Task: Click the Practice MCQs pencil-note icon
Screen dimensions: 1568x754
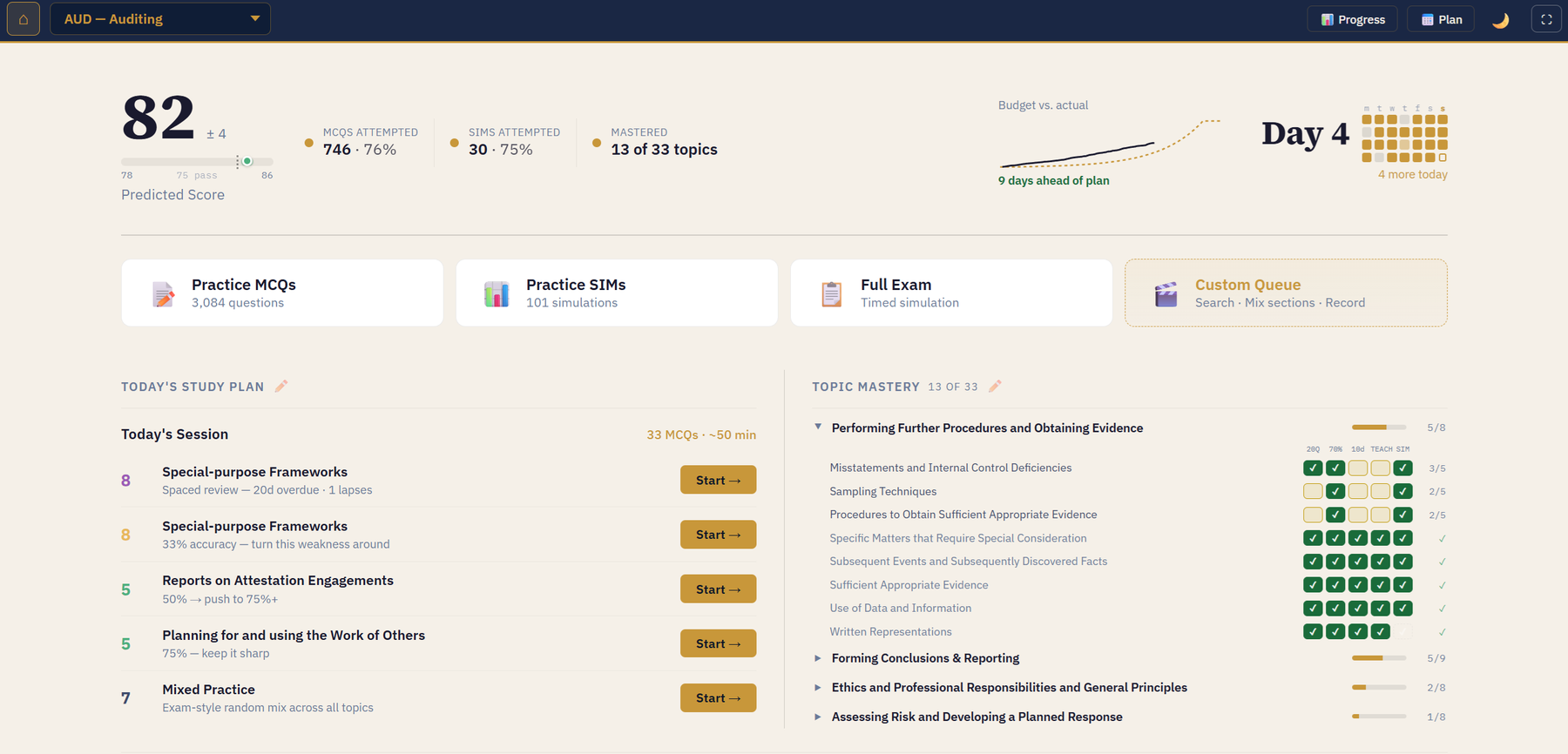Action: tap(163, 294)
